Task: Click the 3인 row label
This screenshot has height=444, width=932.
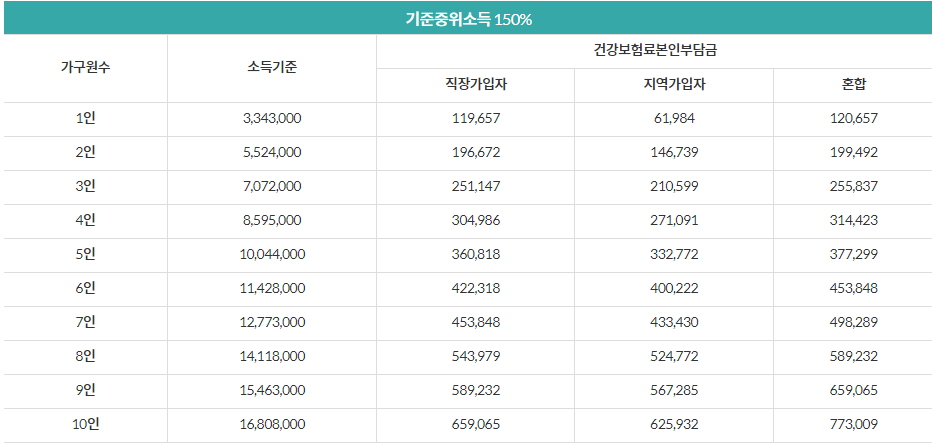Action: pyautogui.click(x=86, y=186)
